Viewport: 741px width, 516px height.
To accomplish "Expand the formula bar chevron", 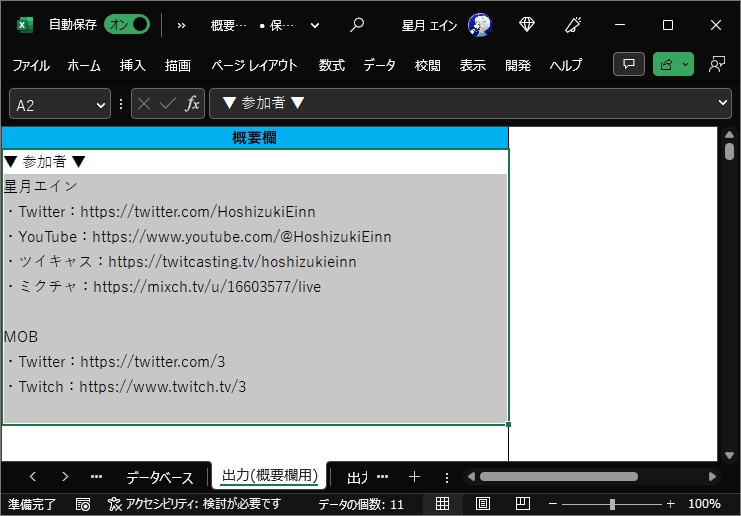I will click(x=723, y=102).
